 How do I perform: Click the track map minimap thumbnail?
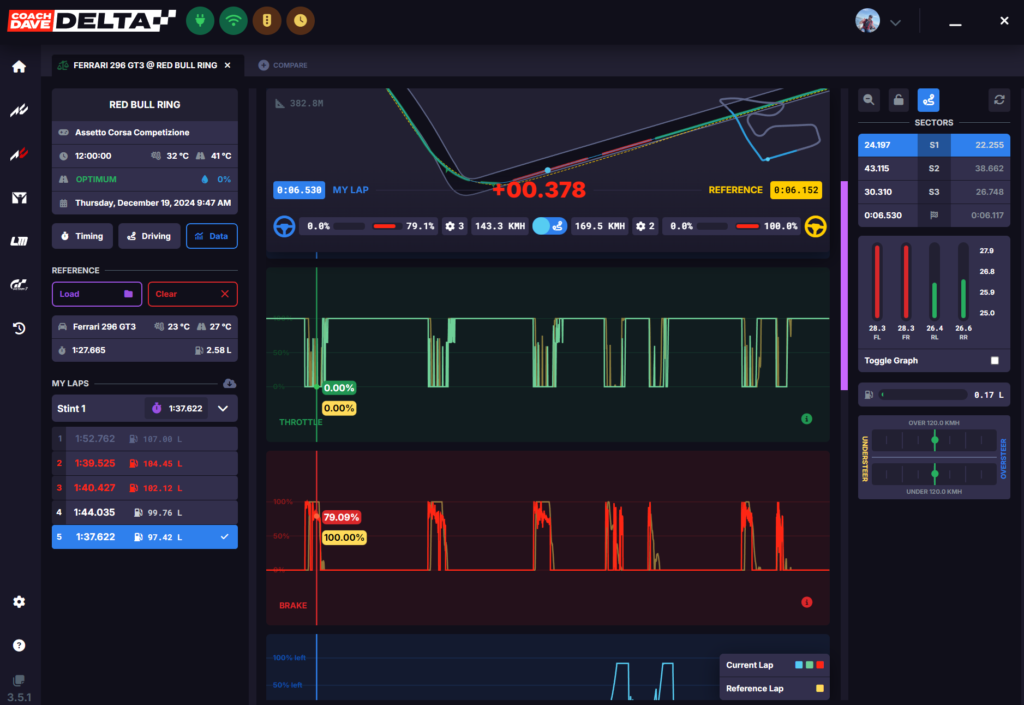[771, 129]
